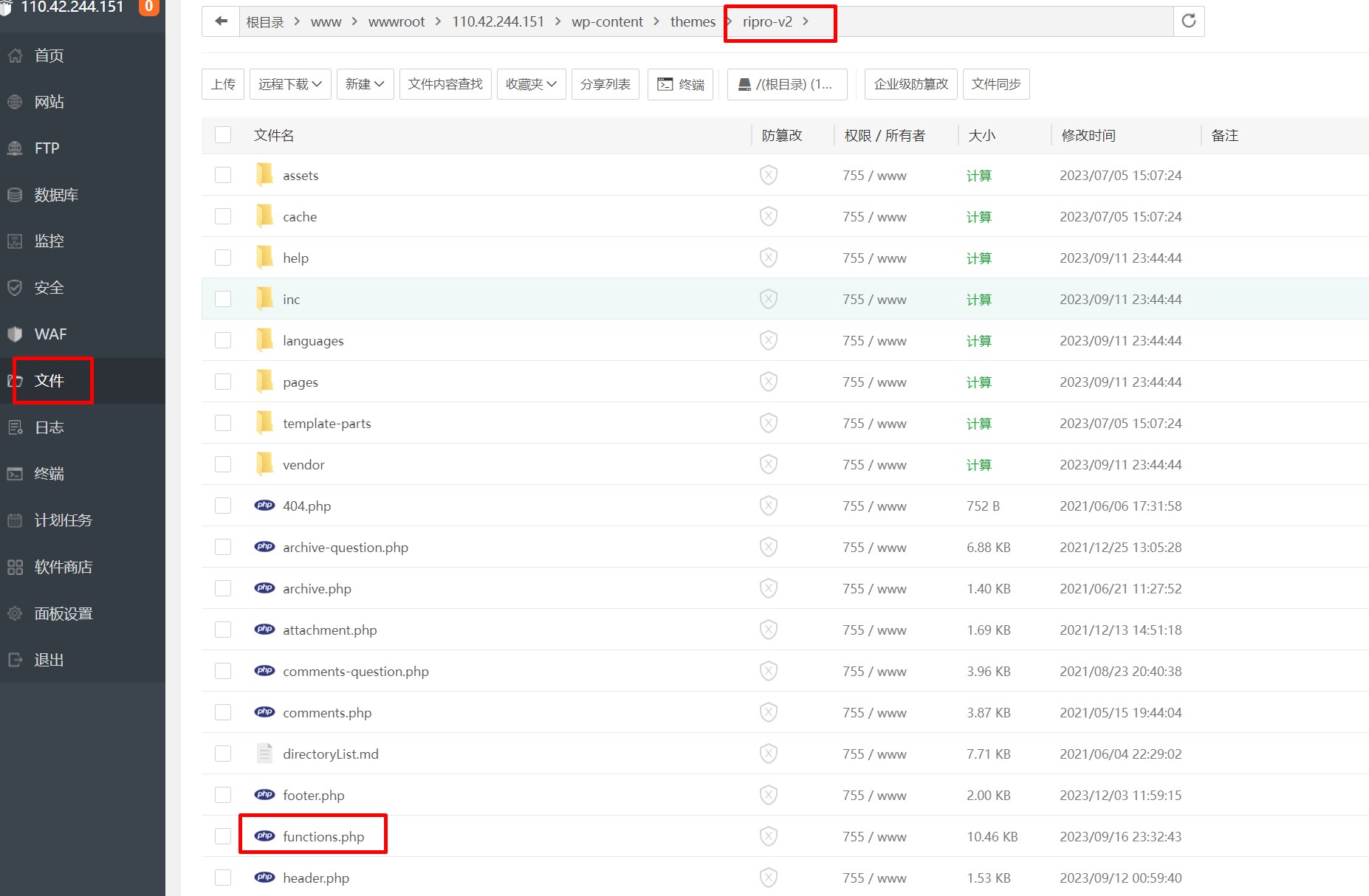
Task: Expand the 收藏夹 dropdown
Action: pos(531,84)
